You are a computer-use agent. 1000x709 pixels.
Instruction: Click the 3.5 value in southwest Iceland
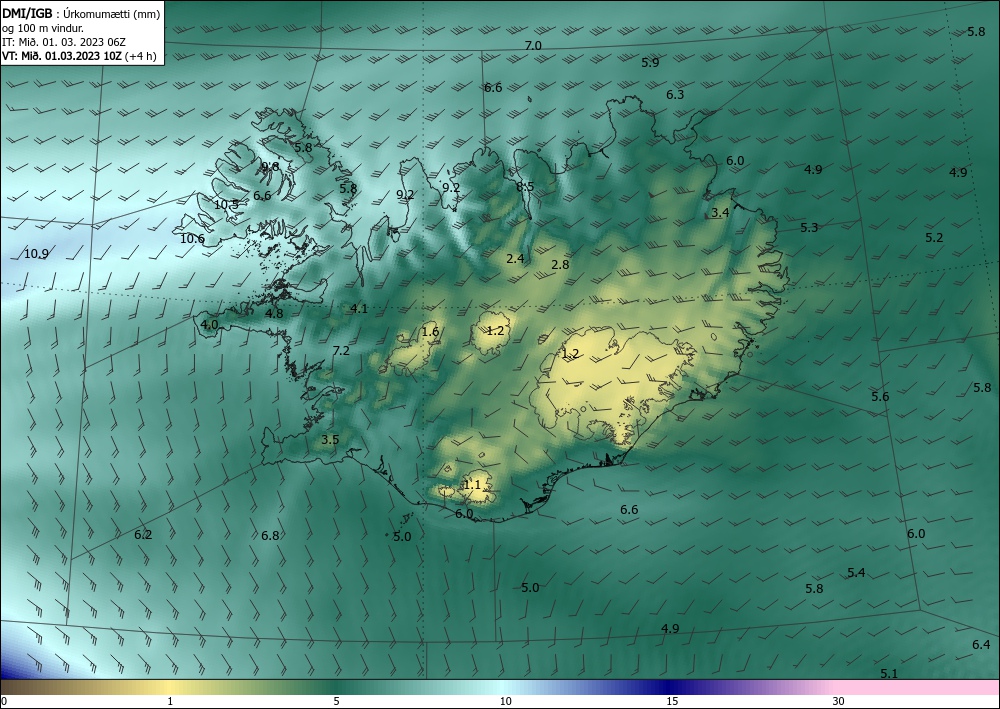coord(330,440)
